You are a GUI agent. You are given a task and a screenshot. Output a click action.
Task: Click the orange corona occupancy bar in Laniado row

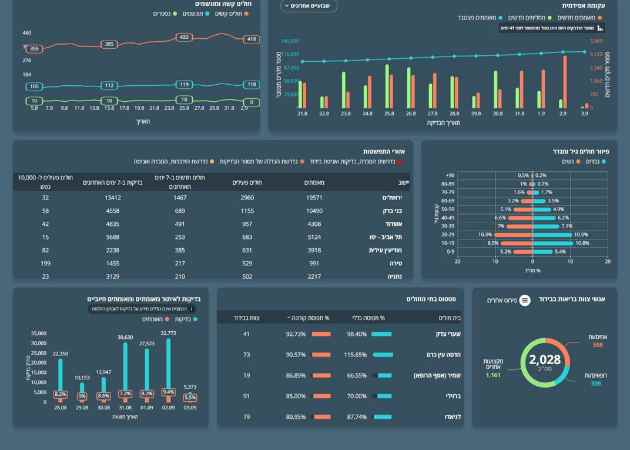click(322, 417)
